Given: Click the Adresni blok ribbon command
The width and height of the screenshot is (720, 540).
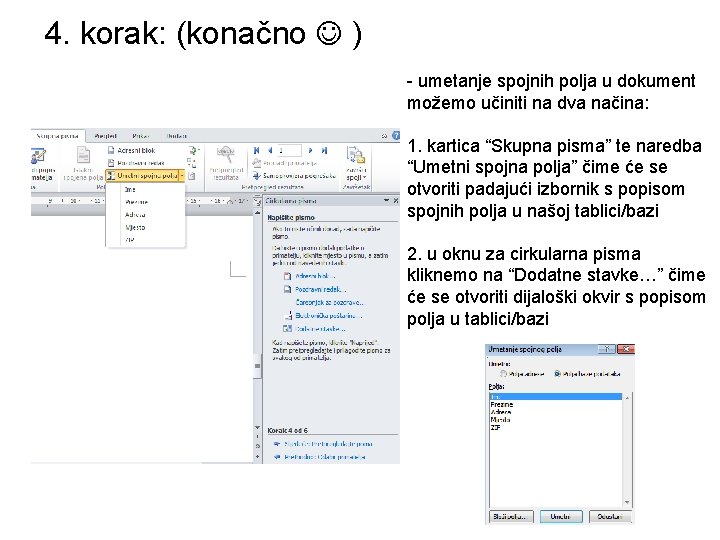Looking at the screenshot, I should point(132,150).
